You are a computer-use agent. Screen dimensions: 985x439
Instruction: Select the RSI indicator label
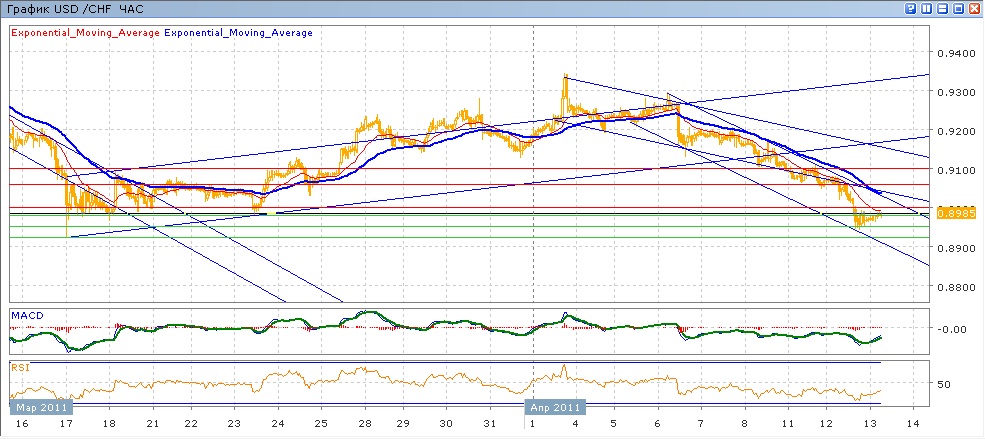click(19, 367)
